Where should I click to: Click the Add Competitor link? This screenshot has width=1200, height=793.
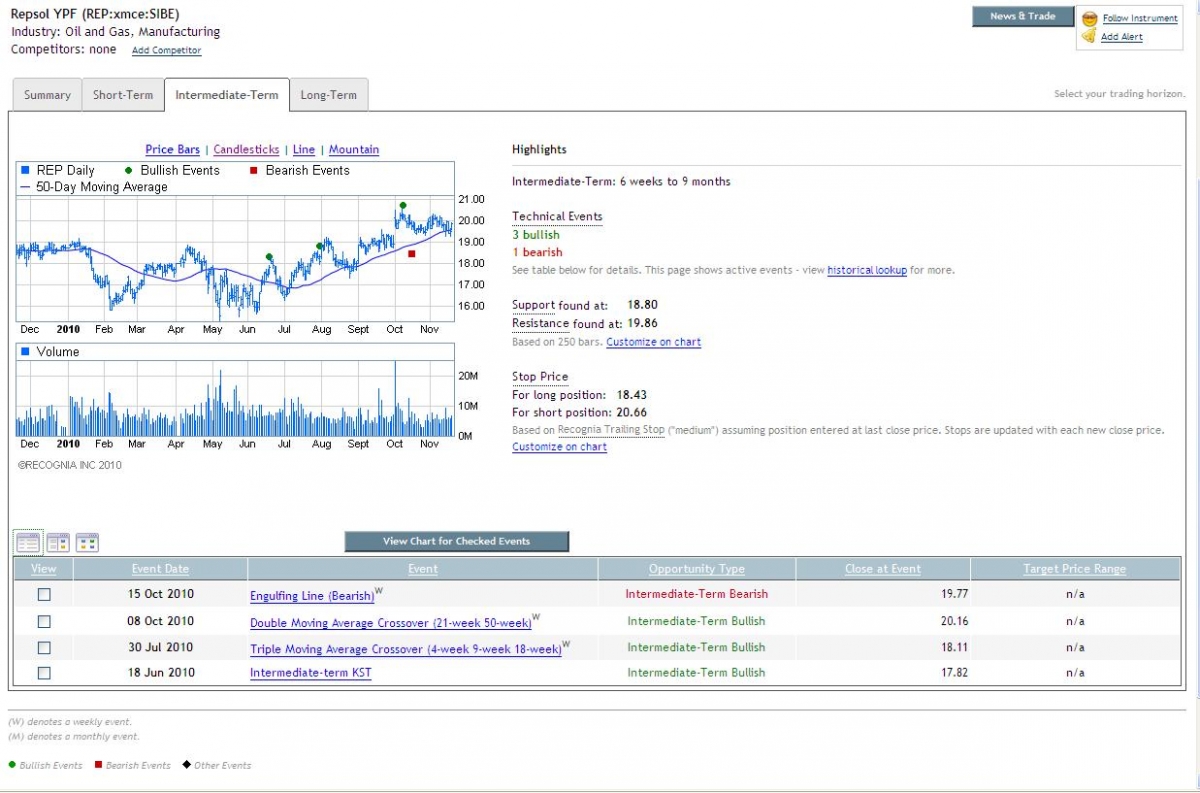166,51
